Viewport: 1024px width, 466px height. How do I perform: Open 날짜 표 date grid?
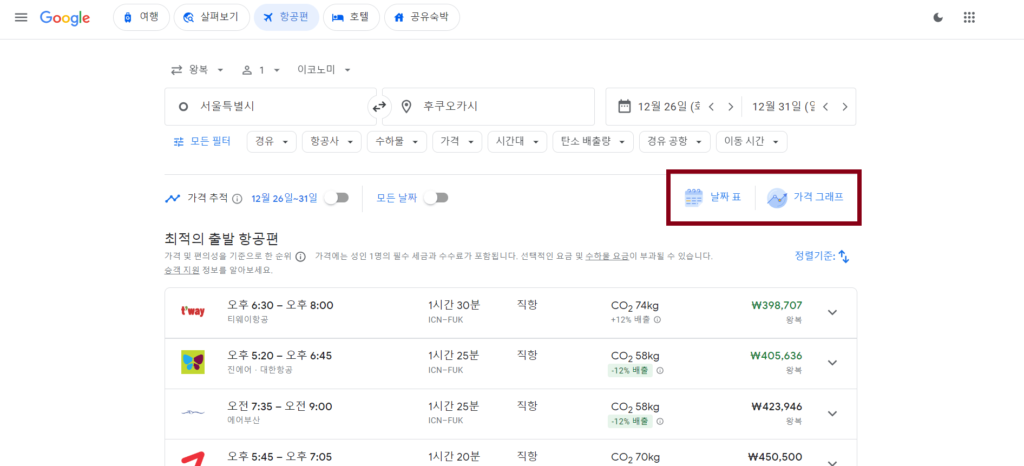[x=713, y=197]
